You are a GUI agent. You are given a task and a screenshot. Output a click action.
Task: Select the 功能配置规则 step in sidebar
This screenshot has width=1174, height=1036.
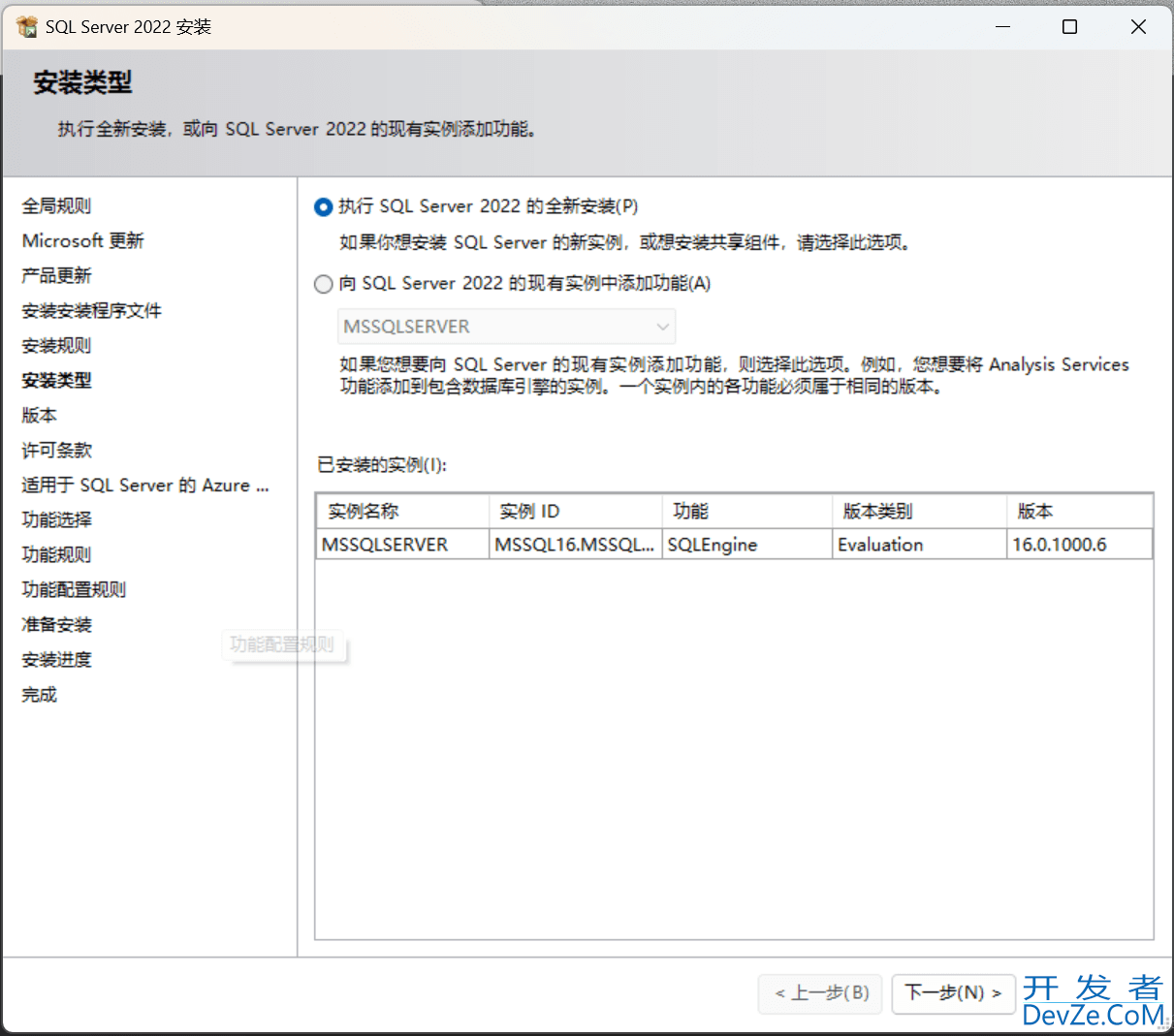74,590
